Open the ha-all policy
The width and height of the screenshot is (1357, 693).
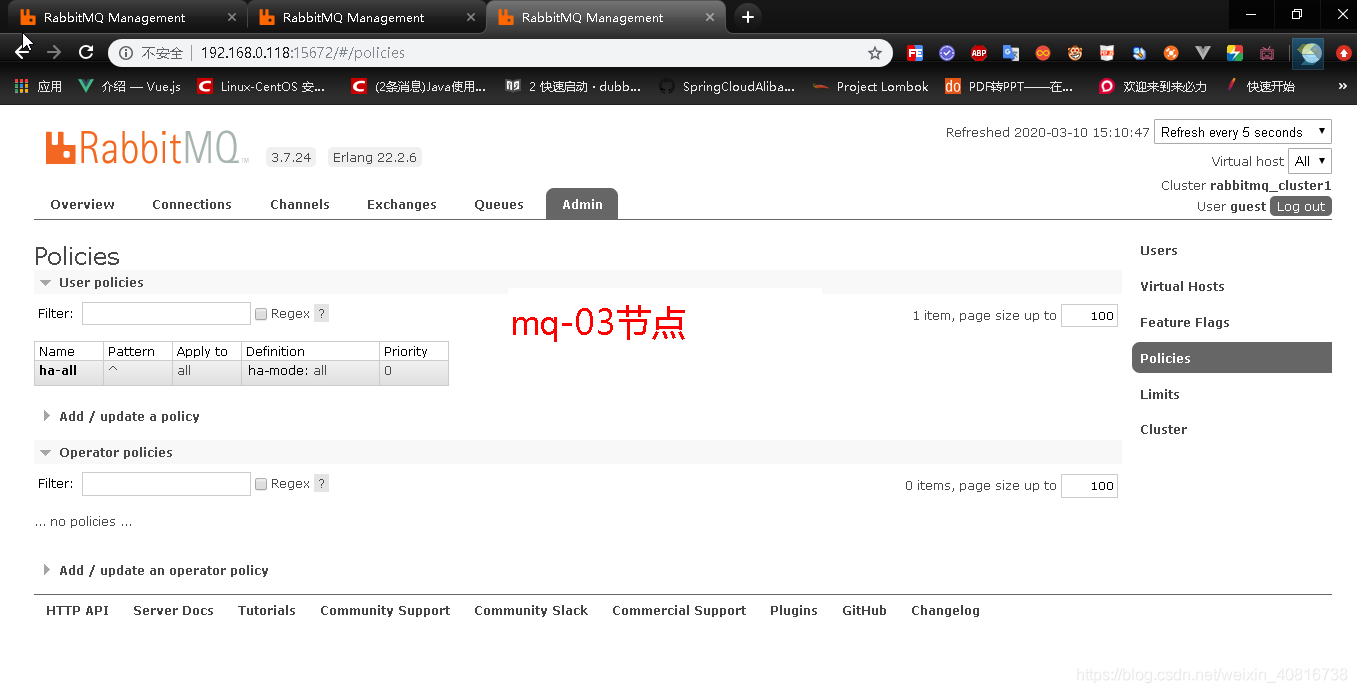click(x=58, y=370)
